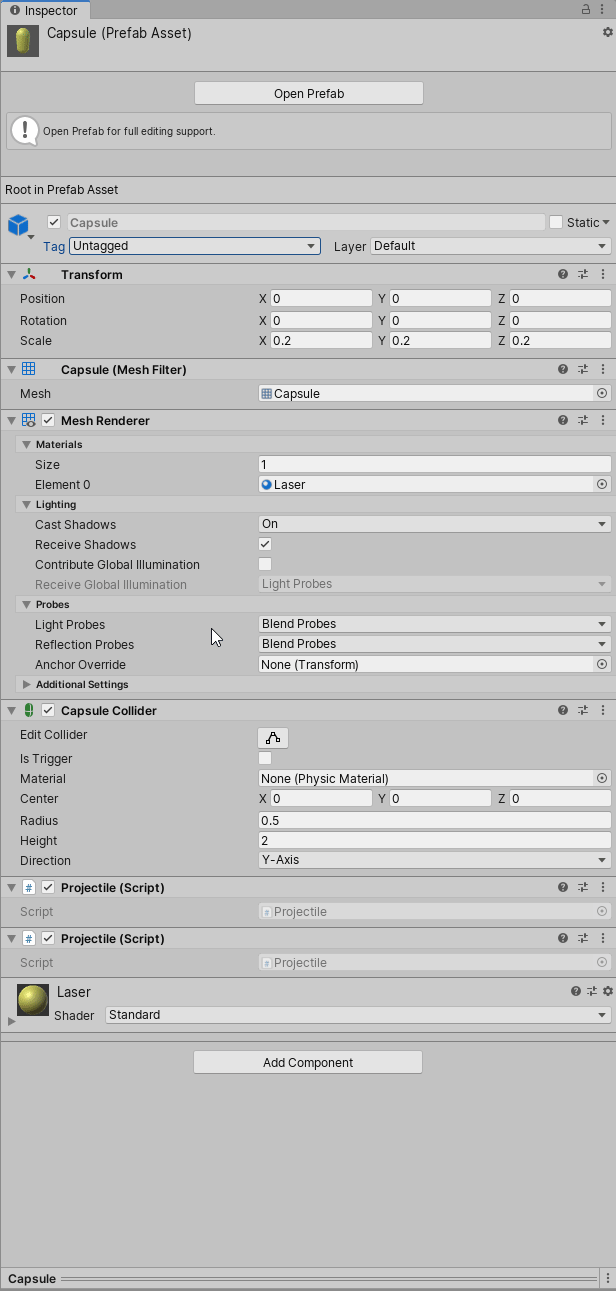Image resolution: width=616 pixels, height=1291 pixels.
Task: Collapse the Materials foldout
Action: 26,444
